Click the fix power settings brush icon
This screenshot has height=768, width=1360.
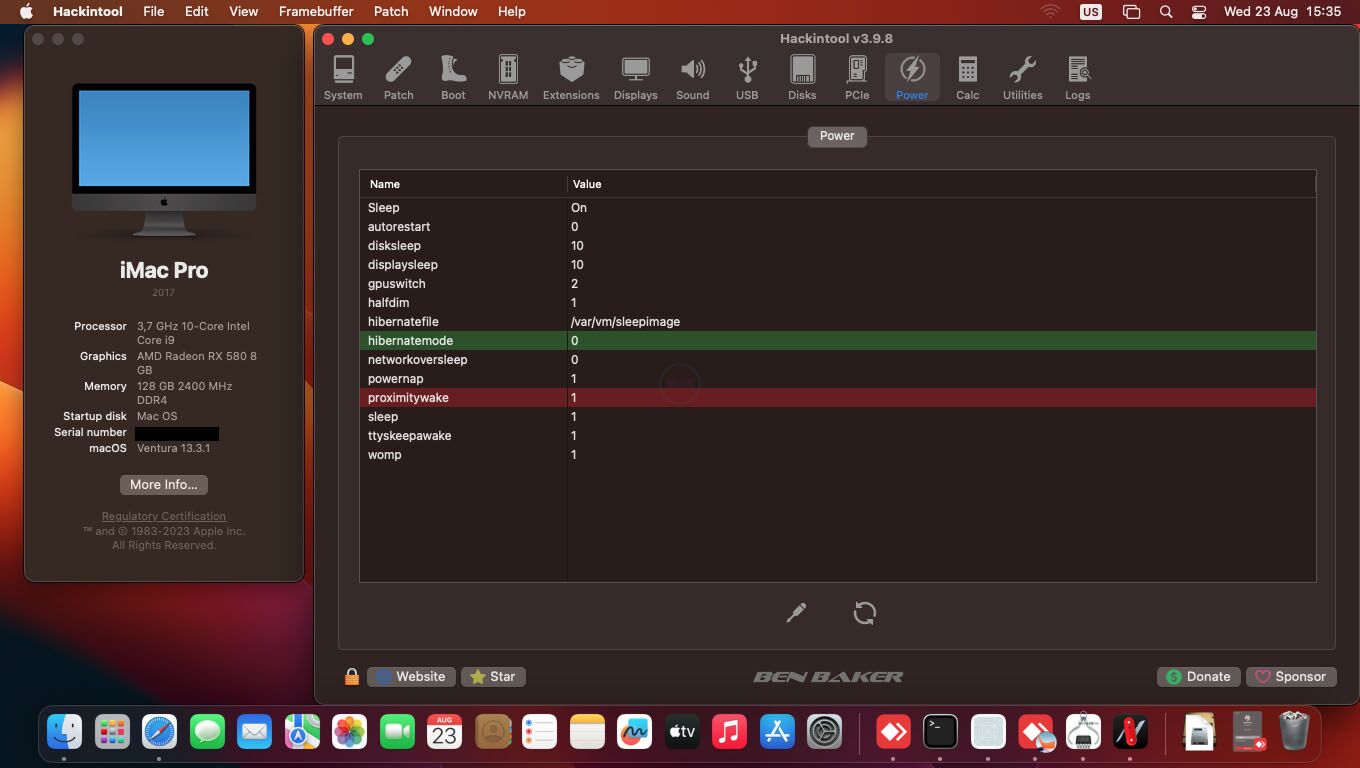(x=796, y=613)
